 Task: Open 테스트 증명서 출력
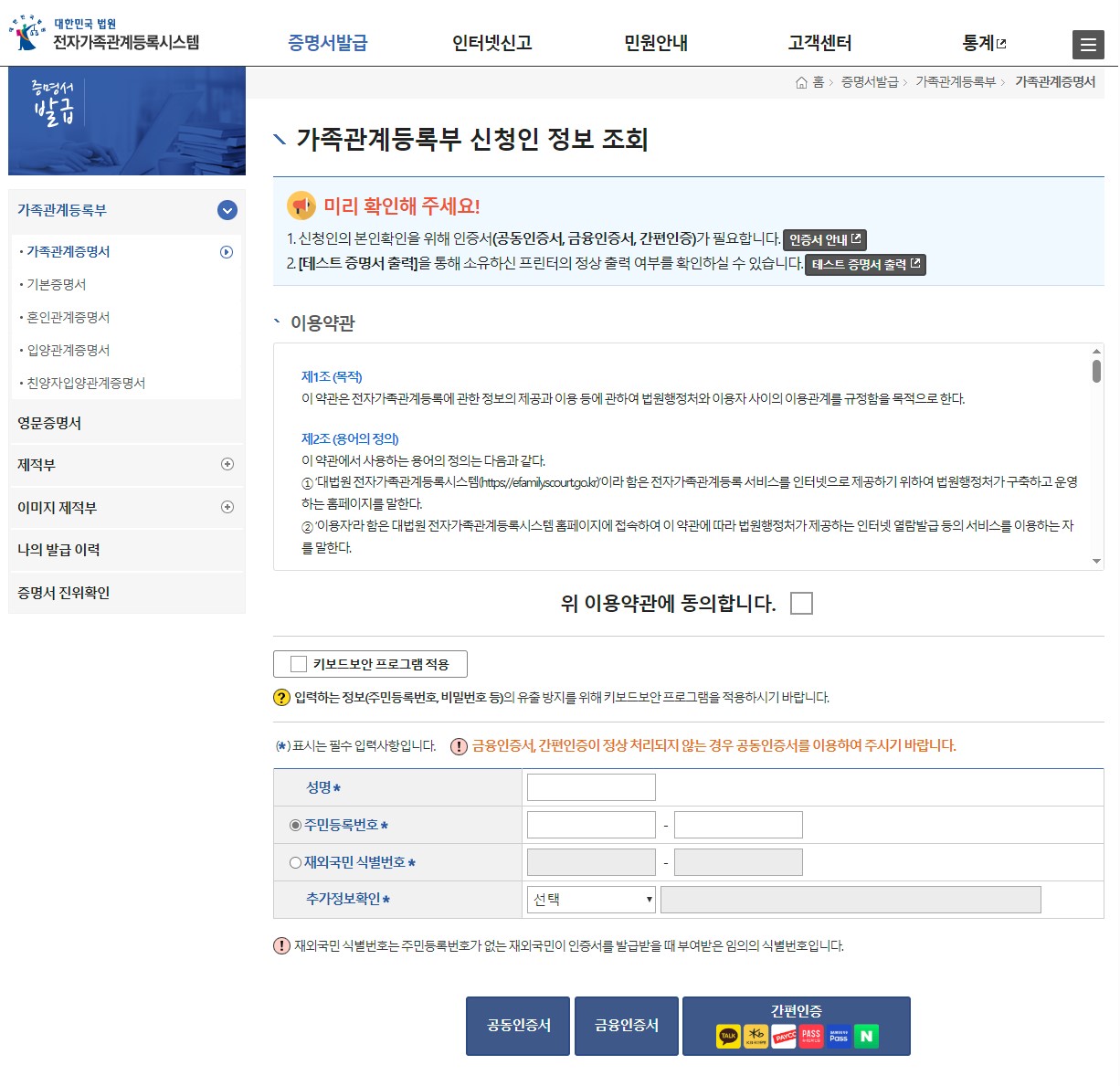coord(862,265)
